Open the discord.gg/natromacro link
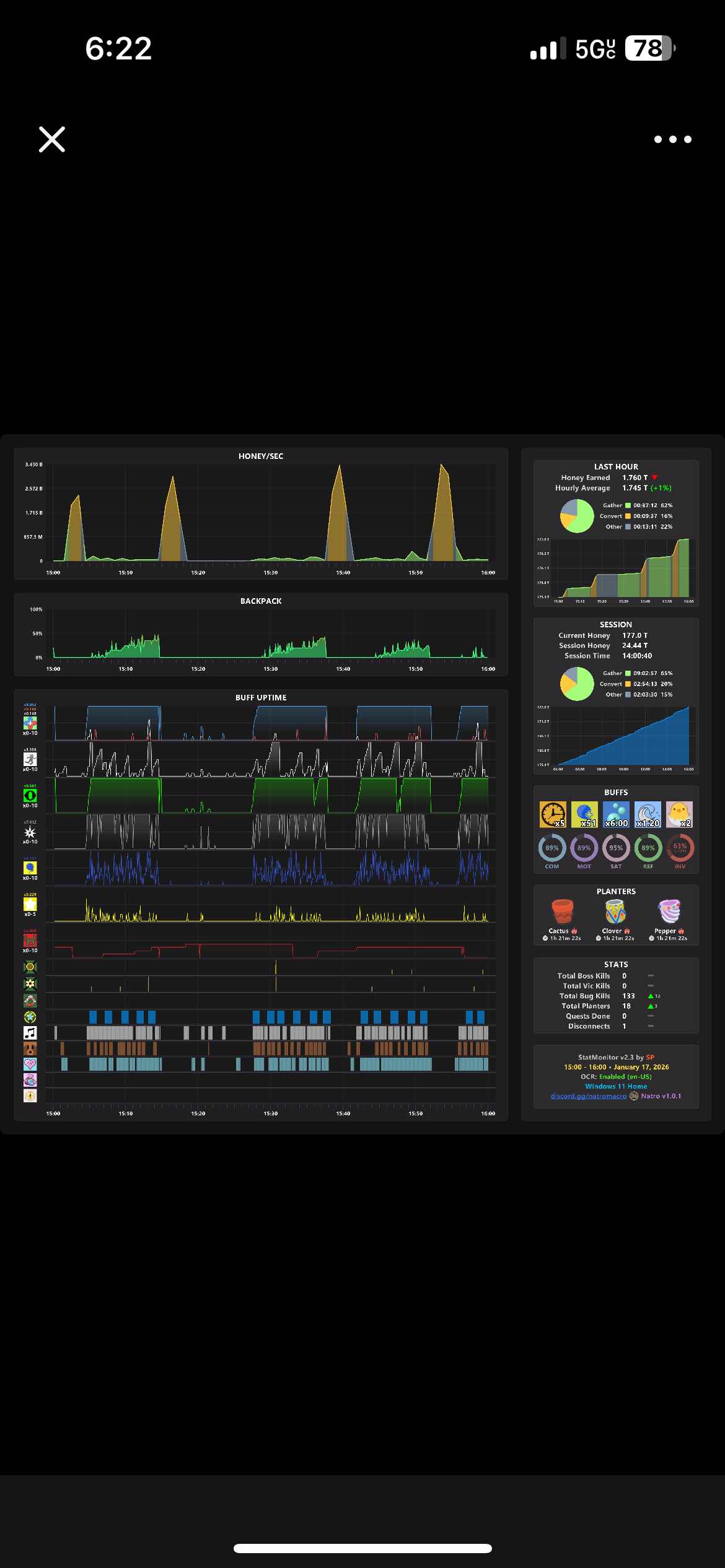The height and width of the screenshot is (1568, 725). [589, 1095]
